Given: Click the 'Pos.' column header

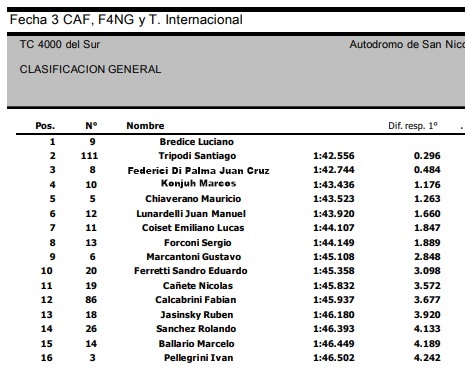Looking at the screenshot, I should 45,126.
